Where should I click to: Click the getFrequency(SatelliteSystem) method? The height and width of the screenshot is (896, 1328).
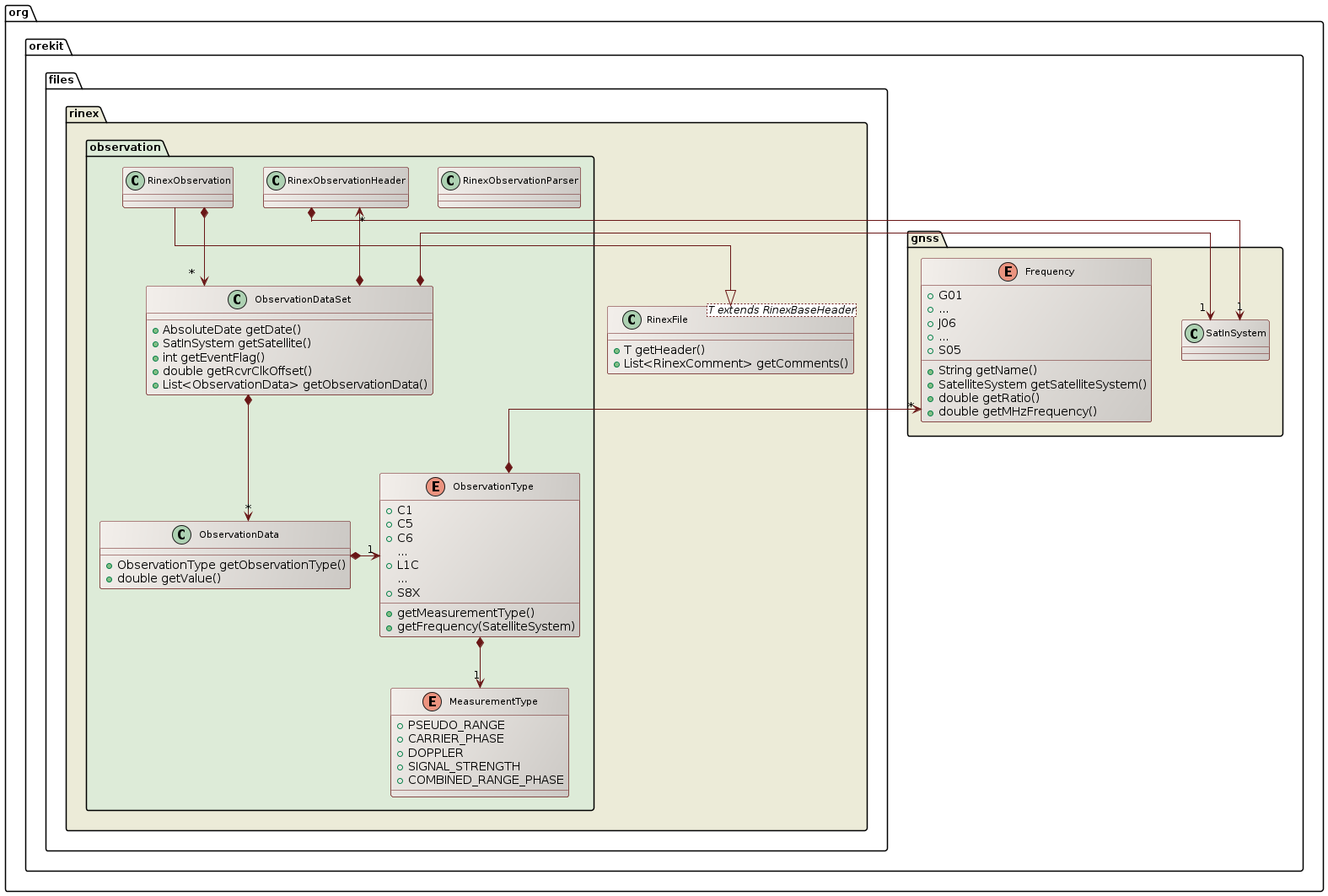(x=486, y=626)
